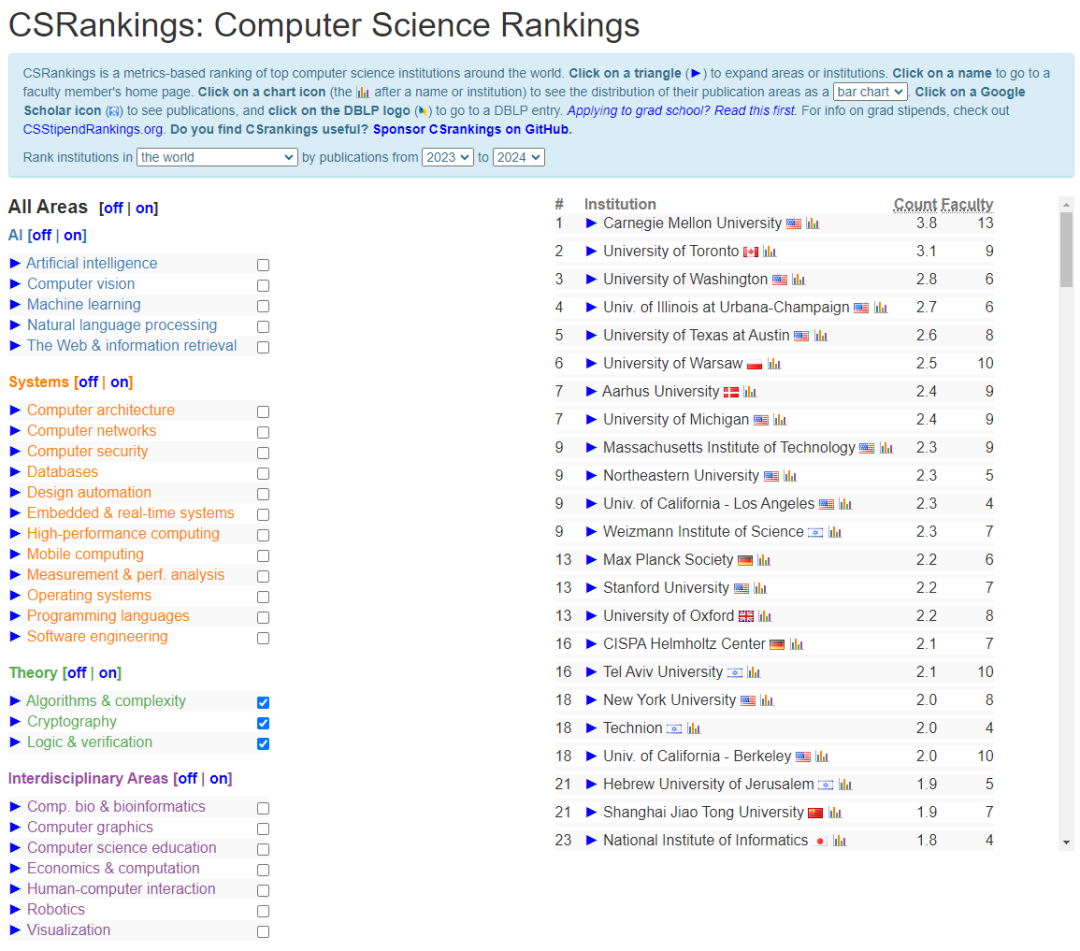Screen dimensions: 1080x951
Task: Expand the University of Washington faculty list
Action: (x=591, y=280)
